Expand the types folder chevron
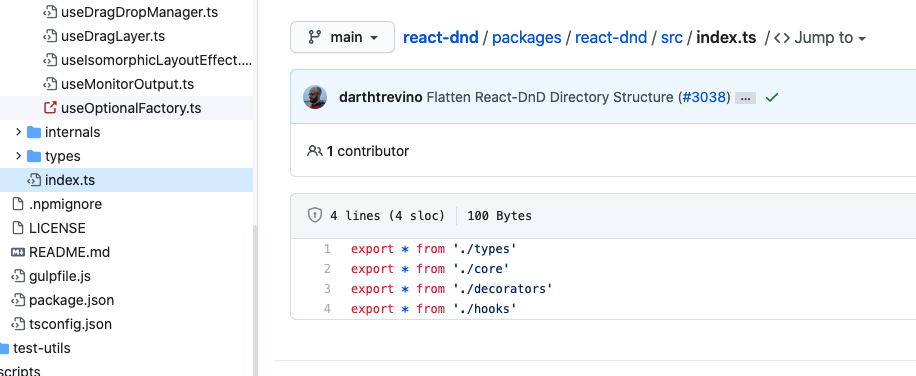916x376 pixels. click(x=18, y=156)
